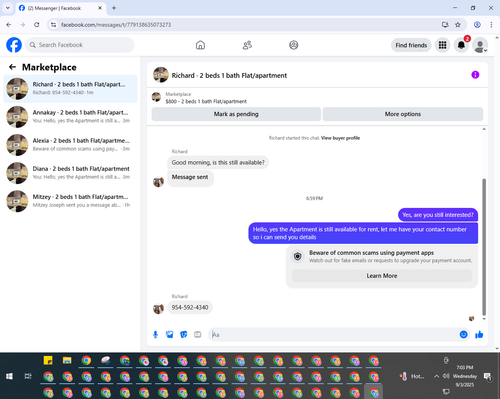Click the Mark as pending button
This screenshot has height=399, width=500.
click(236, 114)
